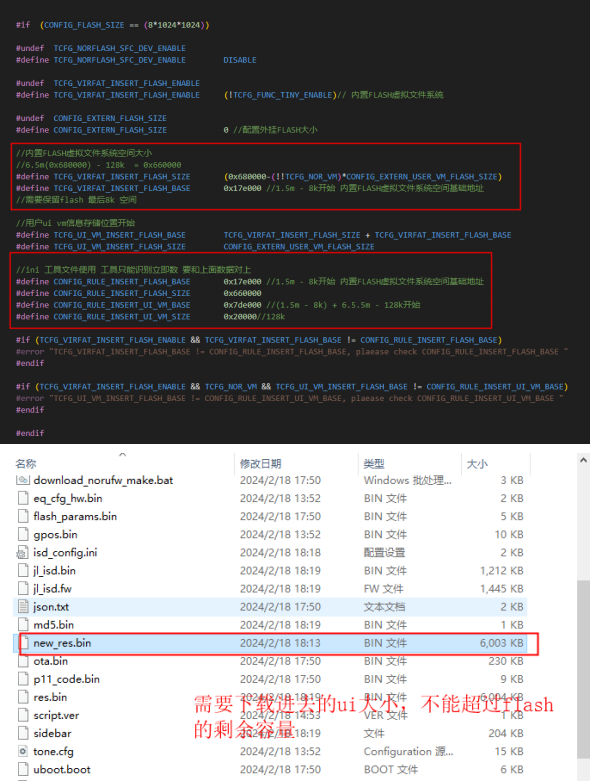This screenshot has width=590, height=781.
Task: Click the p11_code.bin file icon
Action: (23, 679)
